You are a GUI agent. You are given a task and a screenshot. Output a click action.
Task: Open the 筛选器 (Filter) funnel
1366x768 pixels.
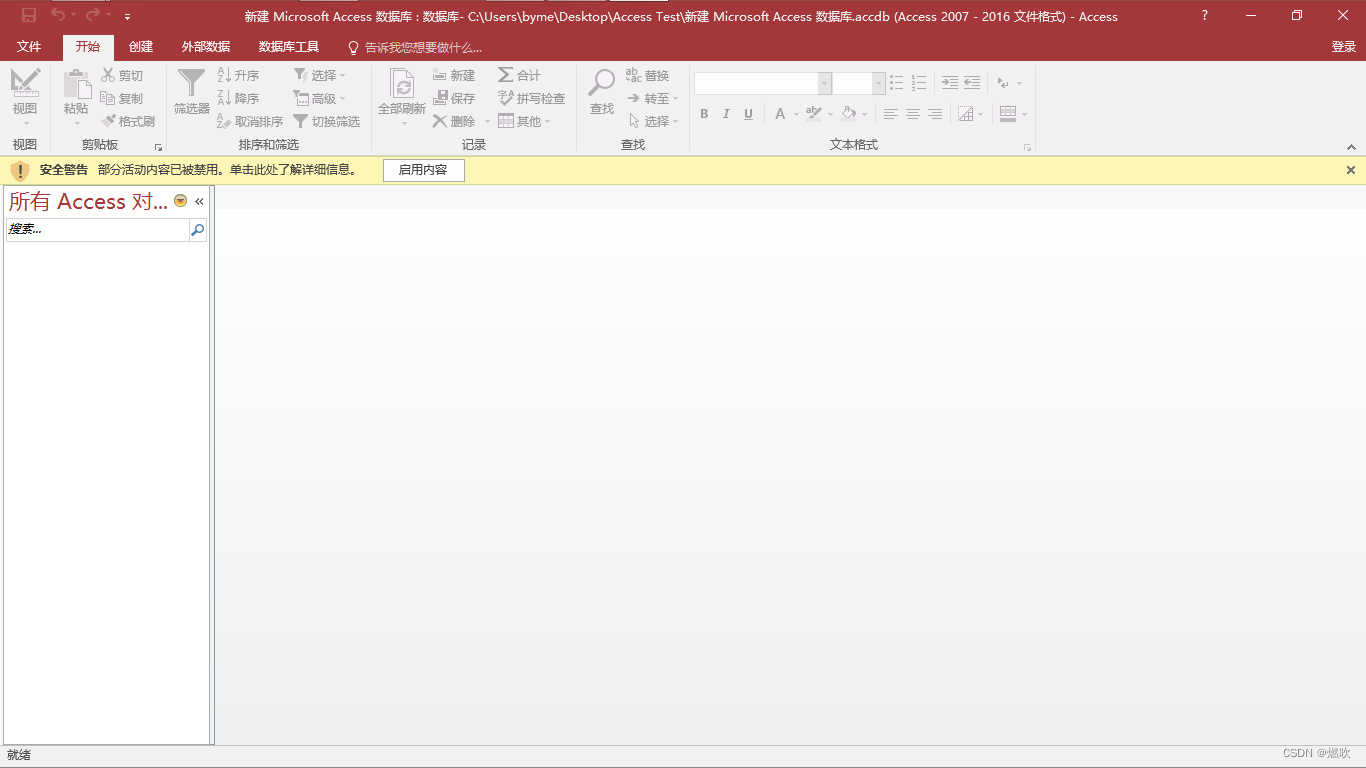[x=191, y=92]
